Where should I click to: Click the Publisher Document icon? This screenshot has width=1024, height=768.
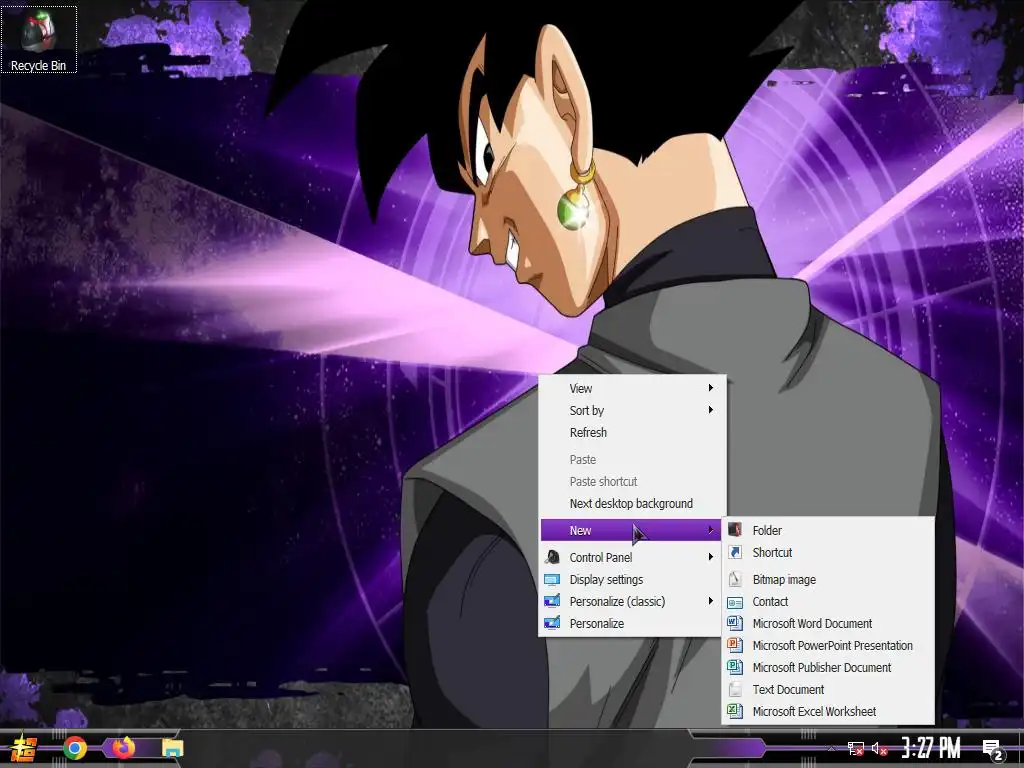click(735, 667)
